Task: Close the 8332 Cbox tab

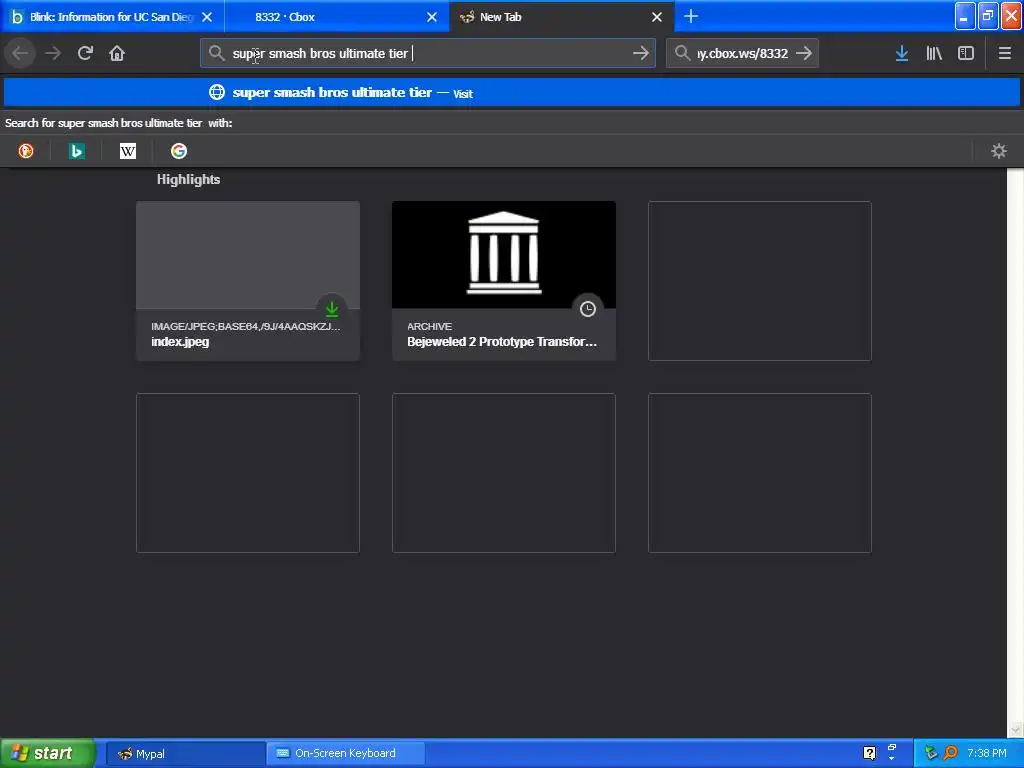Action: point(432,17)
